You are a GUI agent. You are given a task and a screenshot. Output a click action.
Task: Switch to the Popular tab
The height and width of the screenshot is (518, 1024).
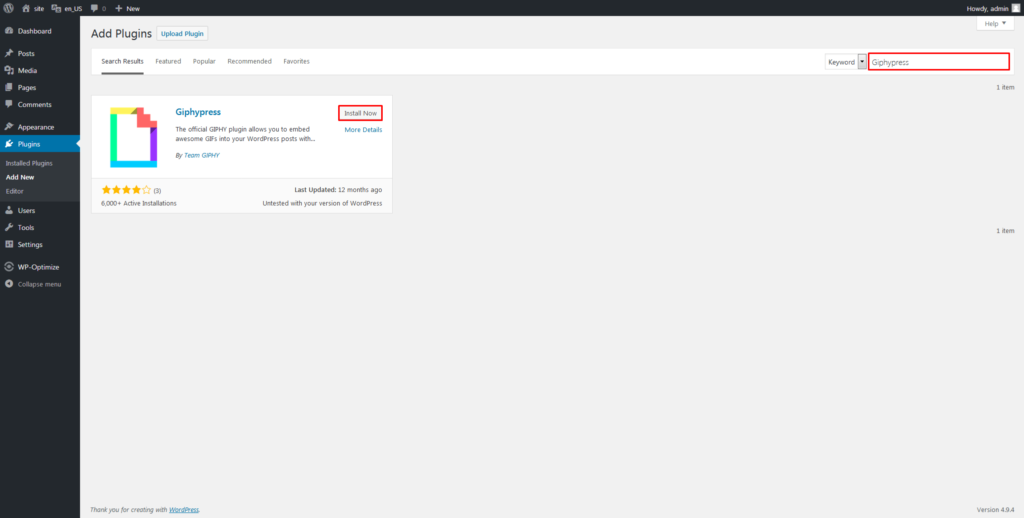click(204, 61)
